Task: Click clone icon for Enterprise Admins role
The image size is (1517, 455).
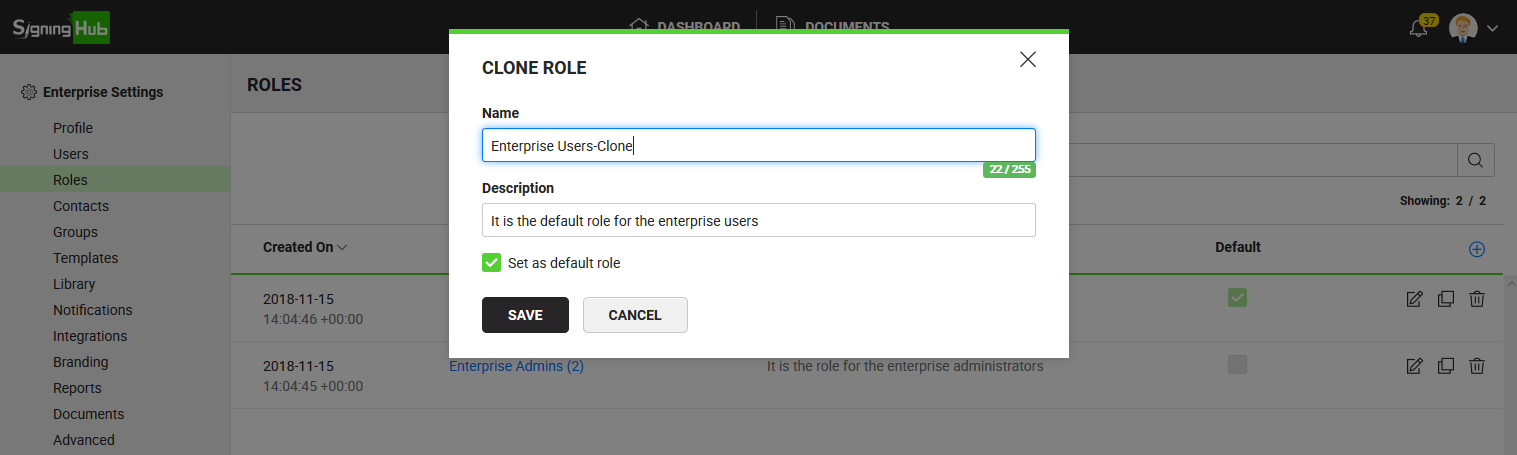Action: [x=1445, y=366]
